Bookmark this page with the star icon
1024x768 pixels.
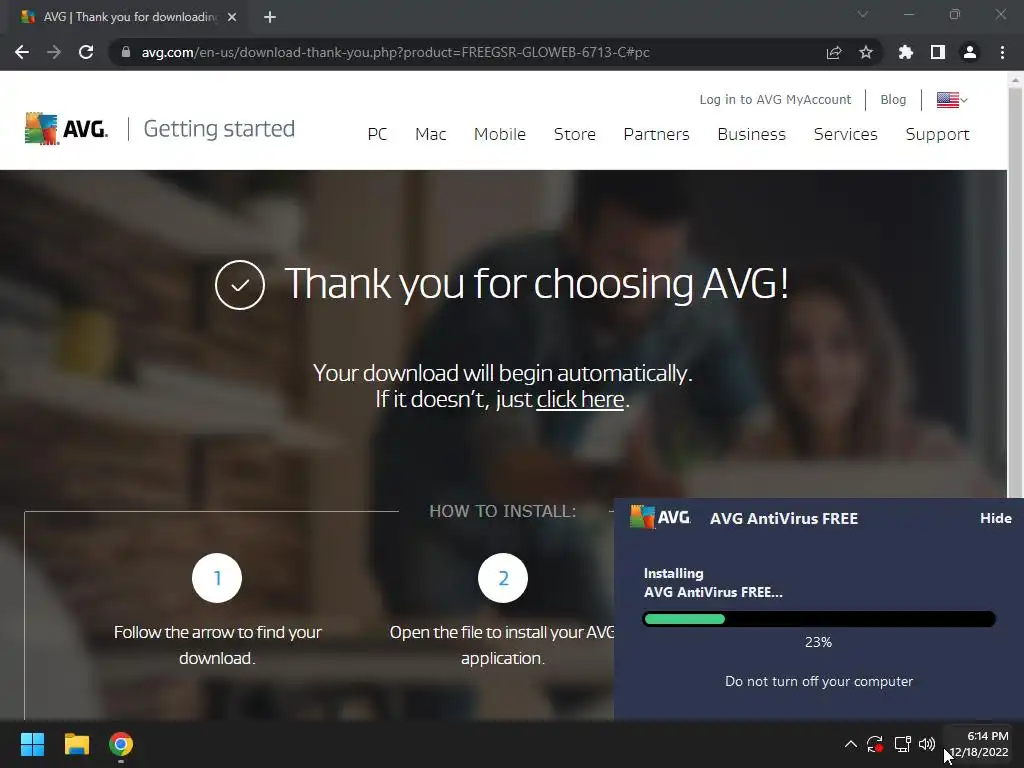tap(866, 52)
